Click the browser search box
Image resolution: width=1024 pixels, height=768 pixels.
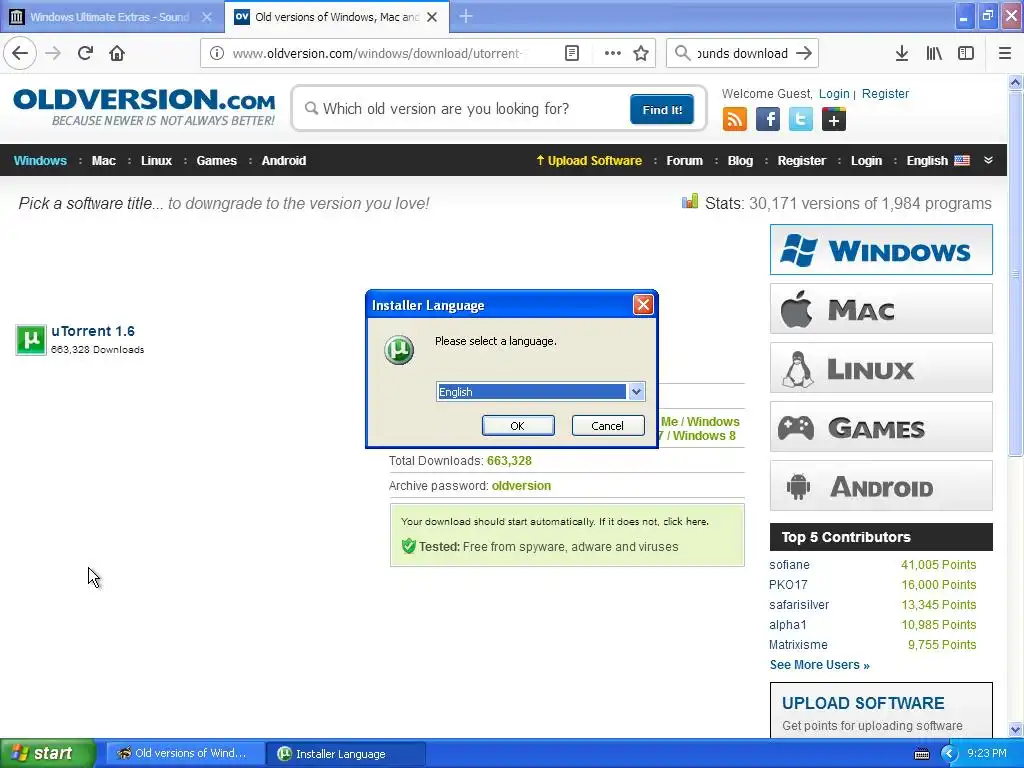click(742, 53)
